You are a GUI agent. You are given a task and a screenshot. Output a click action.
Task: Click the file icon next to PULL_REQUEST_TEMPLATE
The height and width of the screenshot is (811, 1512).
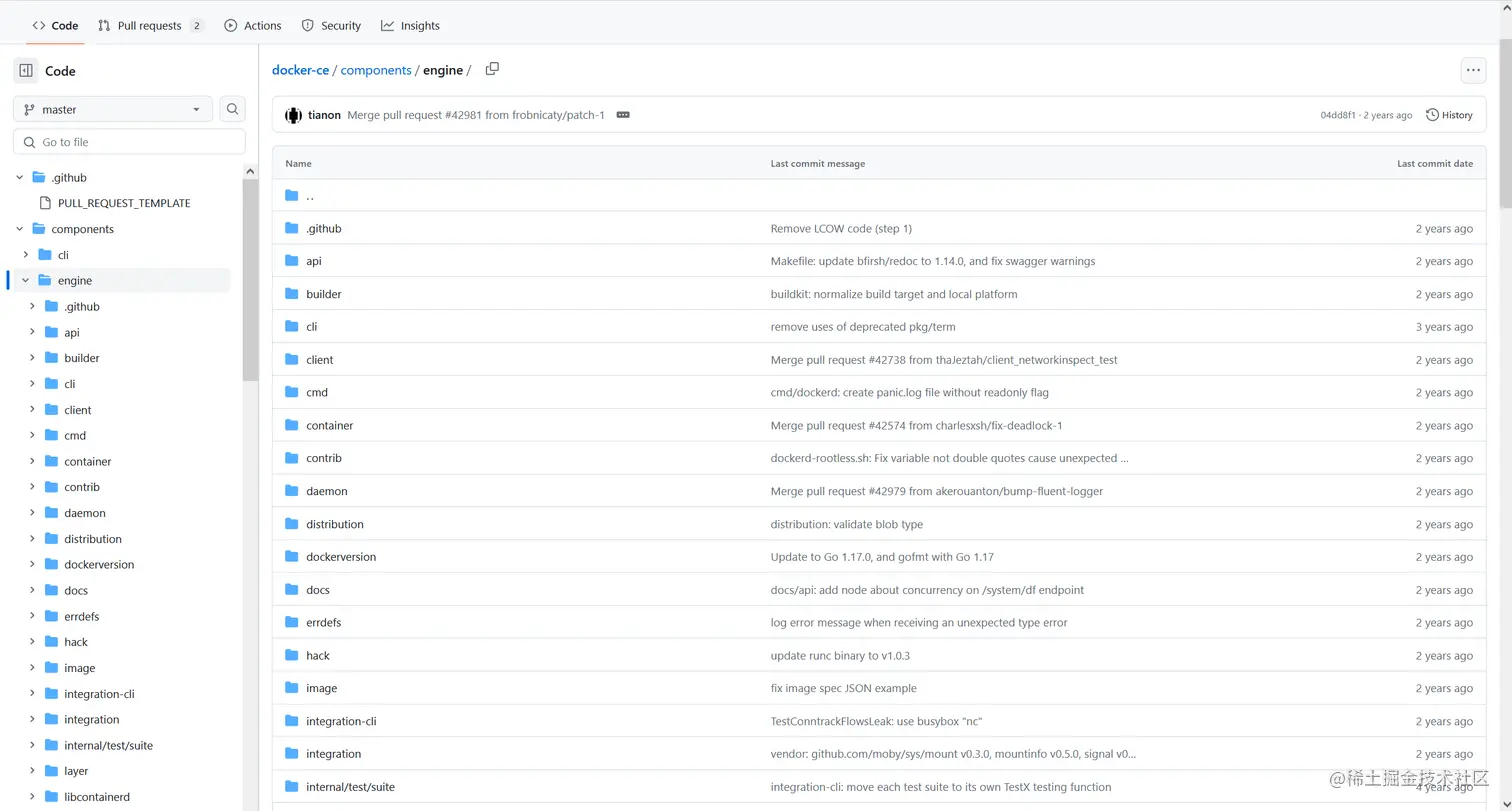45,203
